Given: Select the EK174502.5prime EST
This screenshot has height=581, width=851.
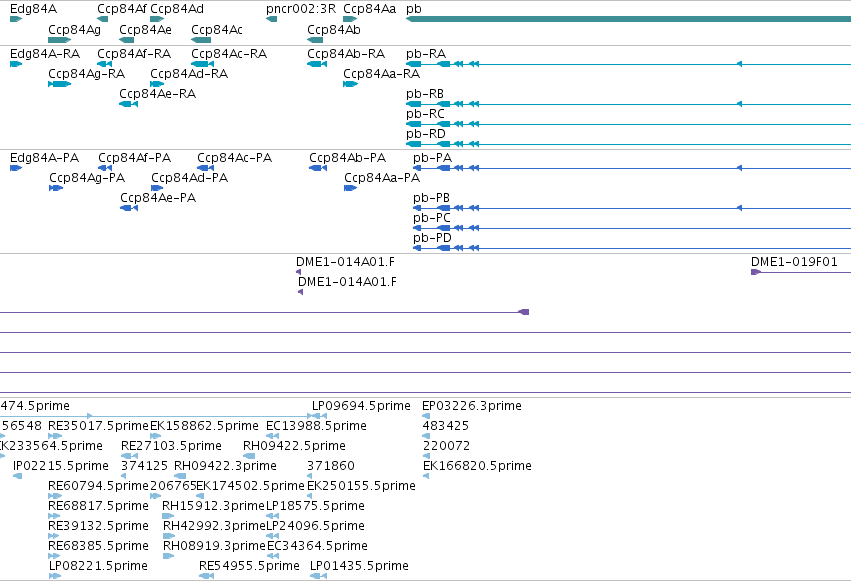Looking at the screenshot, I should (x=200, y=496).
